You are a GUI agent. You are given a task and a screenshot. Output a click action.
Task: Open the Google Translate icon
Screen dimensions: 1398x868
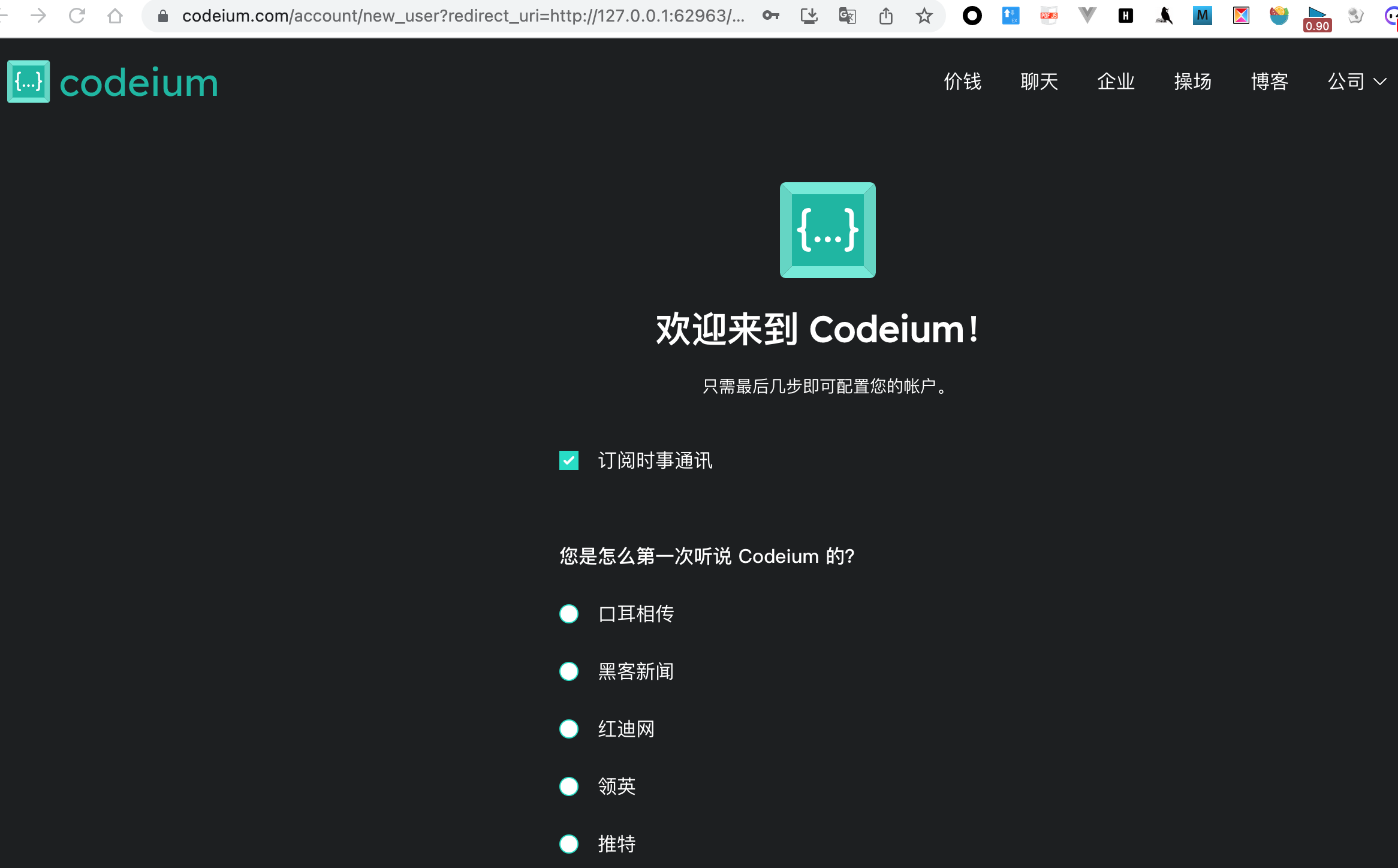848,16
